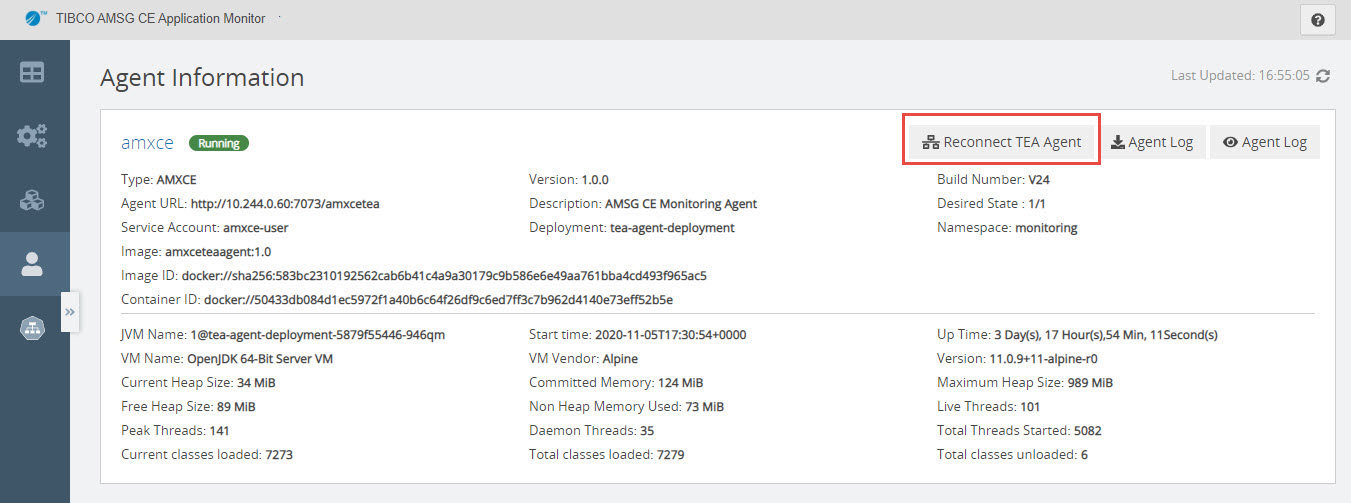This screenshot has width=1351, height=503.
Task: Click Reconnect TEA Agent button
Action: coord(1002,142)
